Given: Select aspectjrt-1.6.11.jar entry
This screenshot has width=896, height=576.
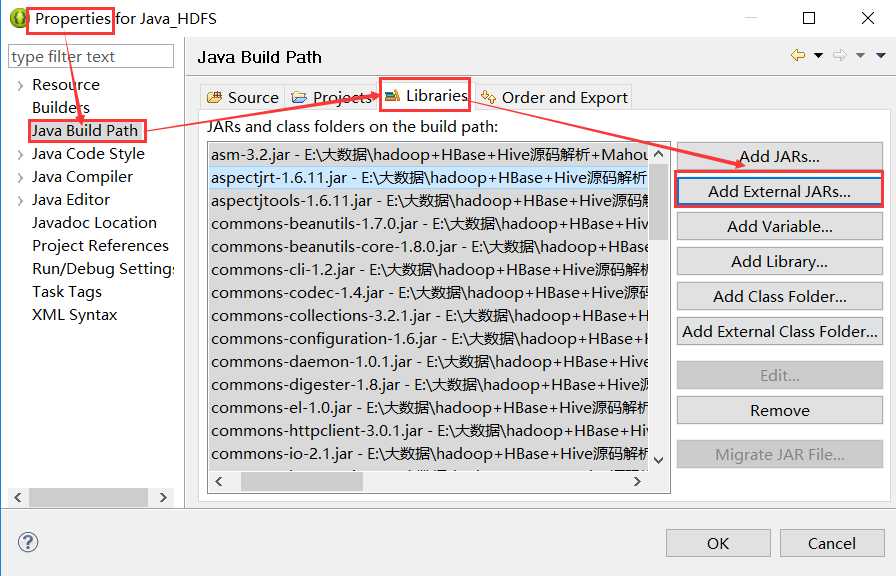Looking at the screenshot, I should [429, 178].
